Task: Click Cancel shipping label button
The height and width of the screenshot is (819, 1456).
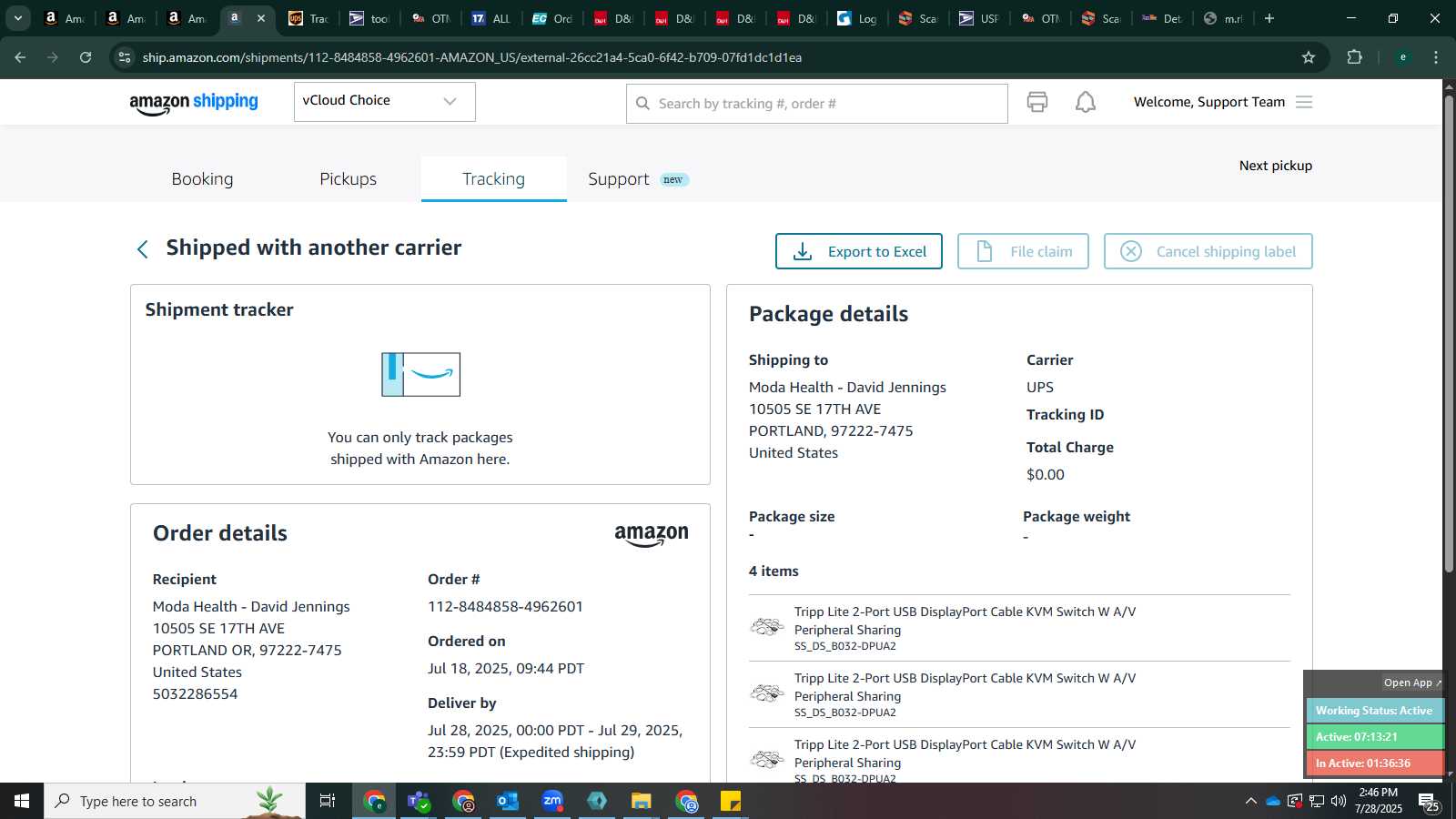Action: click(1208, 251)
